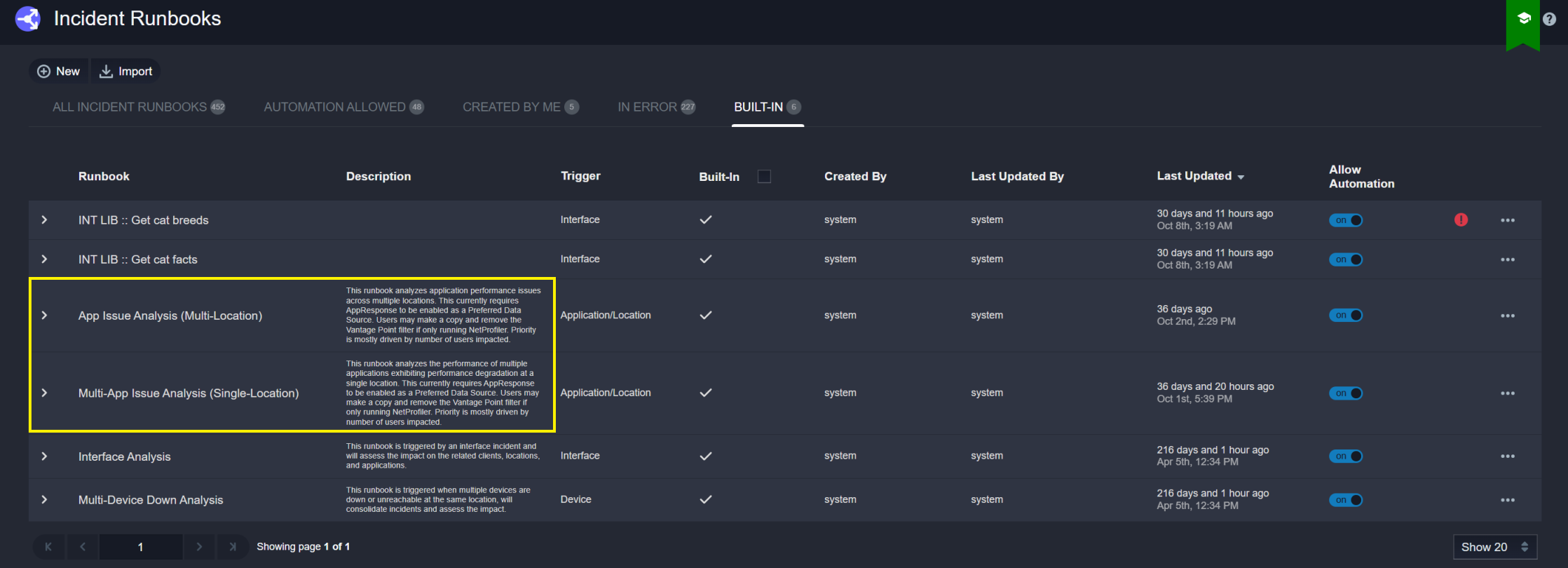Sort by Description column header

379,177
